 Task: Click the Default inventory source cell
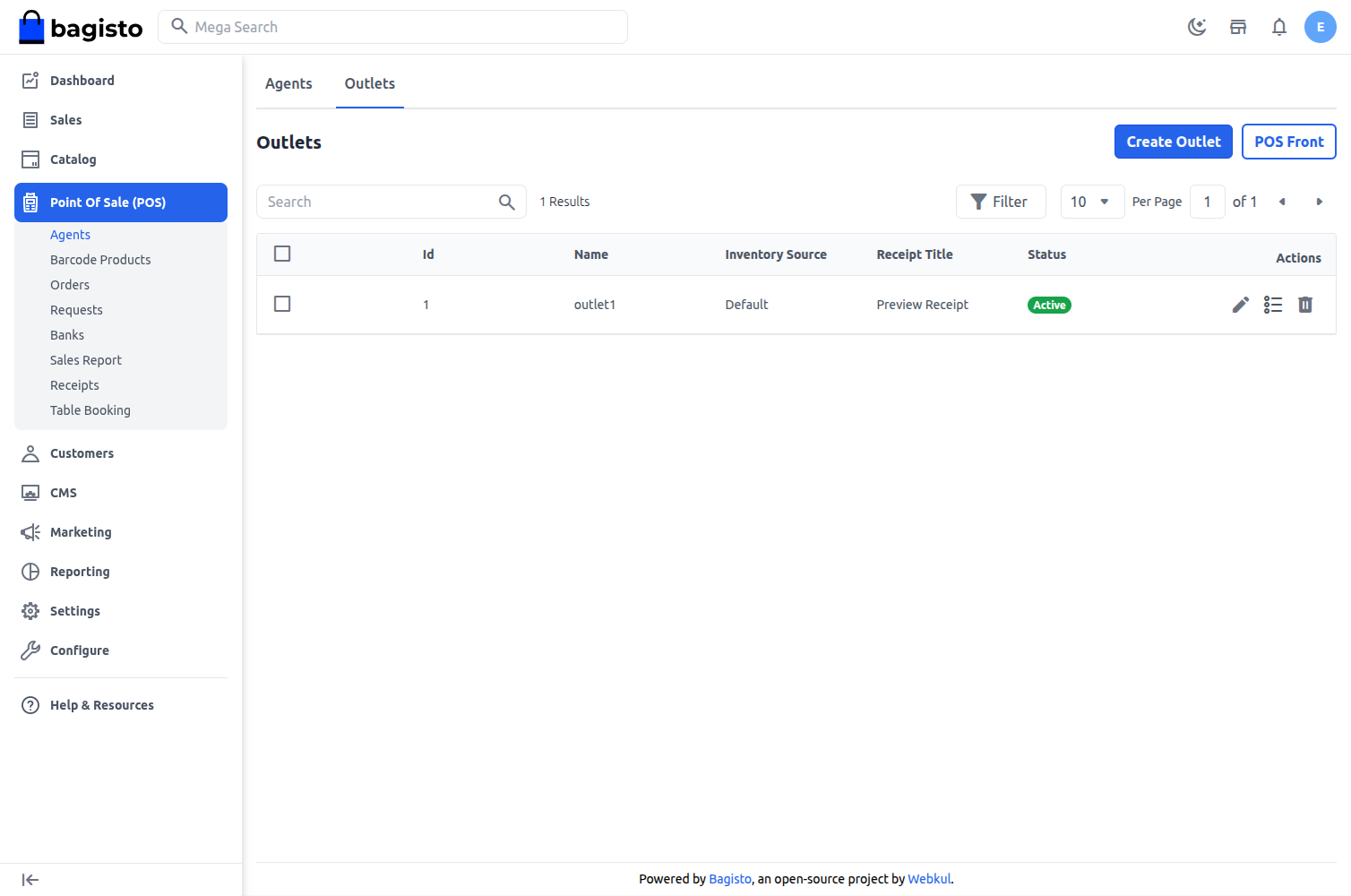(x=746, y=305)
